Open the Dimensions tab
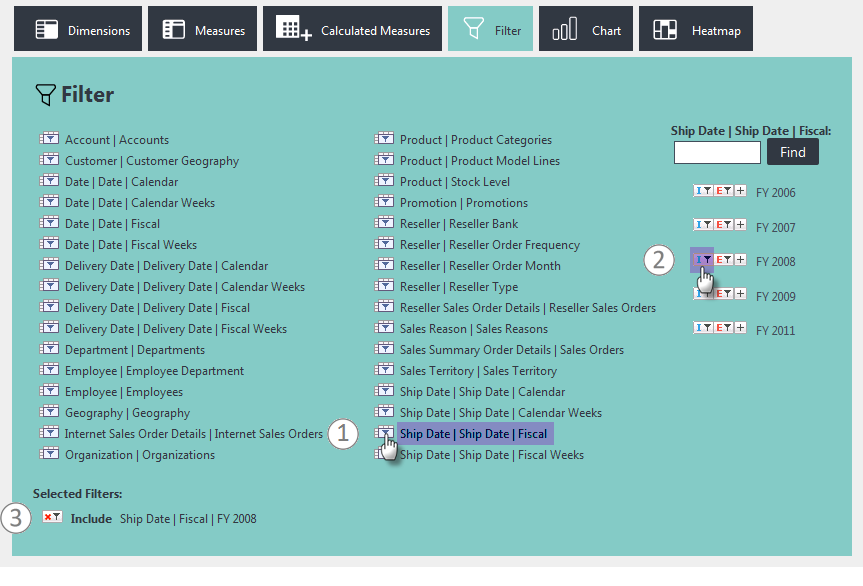Screen dimensions: 863x586 pyautogui.click(x=78, y=29)
